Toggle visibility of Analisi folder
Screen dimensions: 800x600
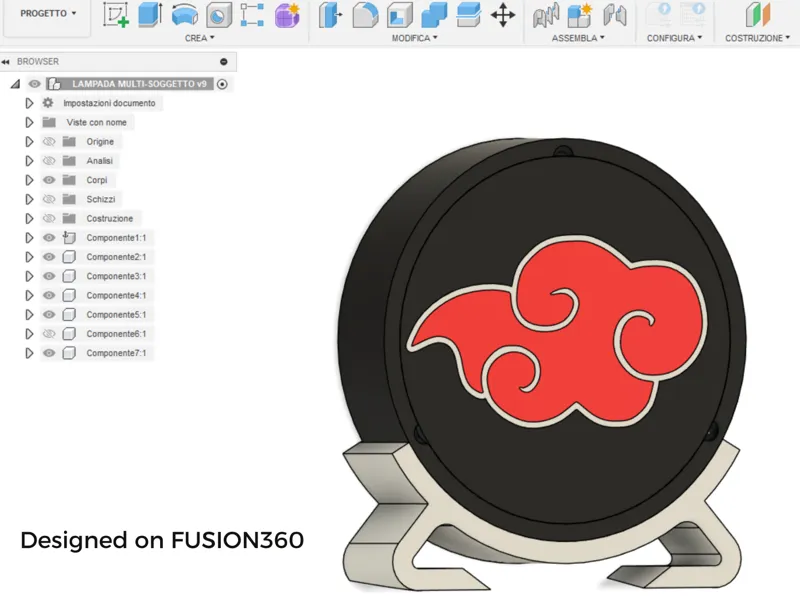(48, 161)
